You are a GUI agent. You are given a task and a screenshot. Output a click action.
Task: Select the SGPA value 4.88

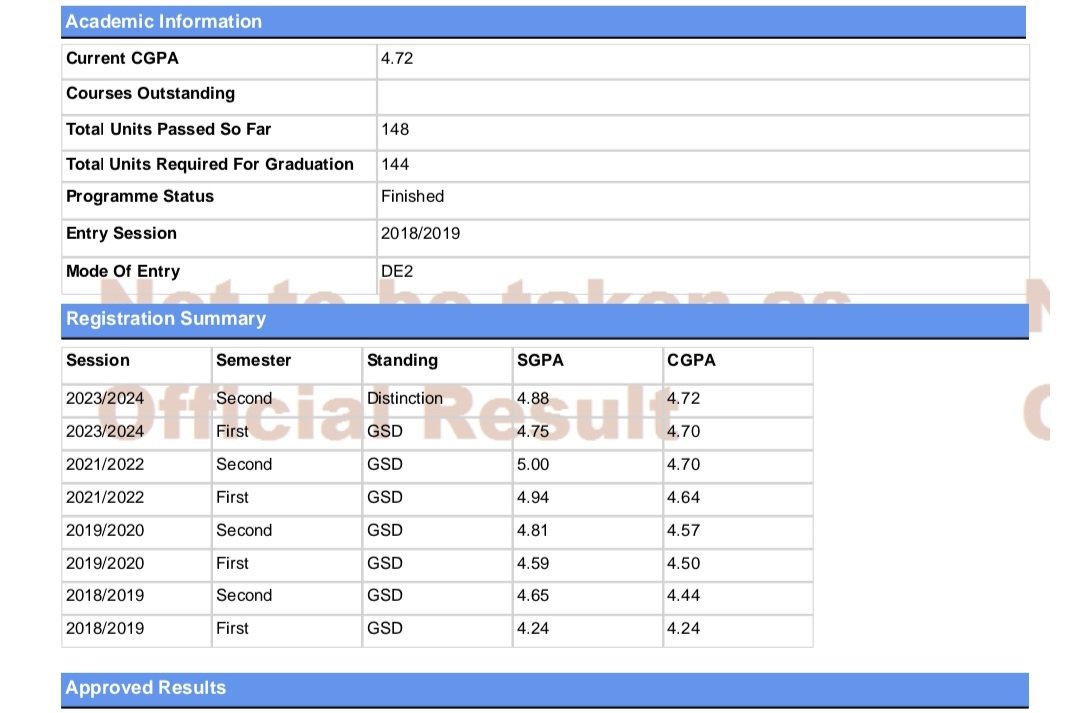(x=533, y=398)
